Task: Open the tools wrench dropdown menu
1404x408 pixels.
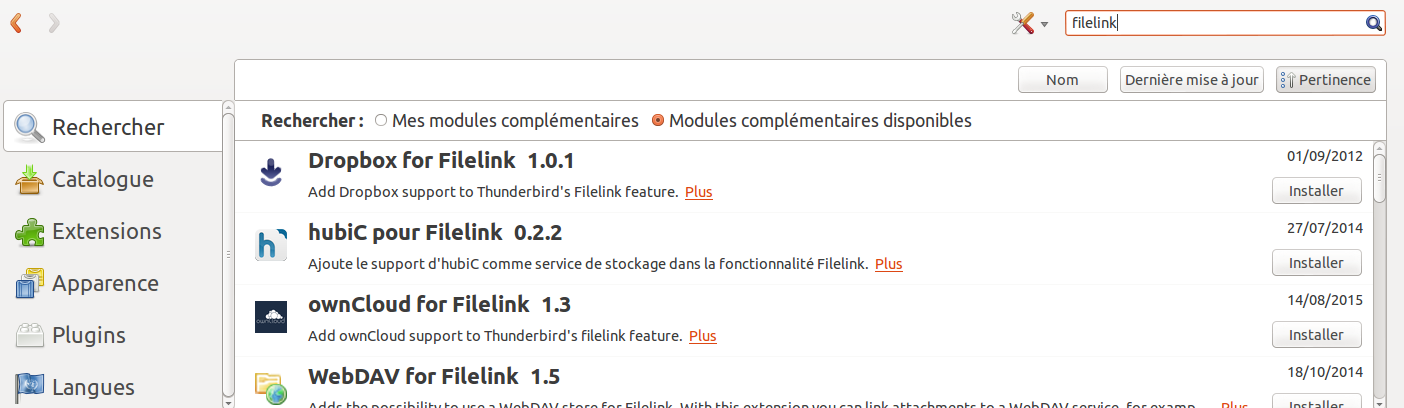Action: [1029, 24]
